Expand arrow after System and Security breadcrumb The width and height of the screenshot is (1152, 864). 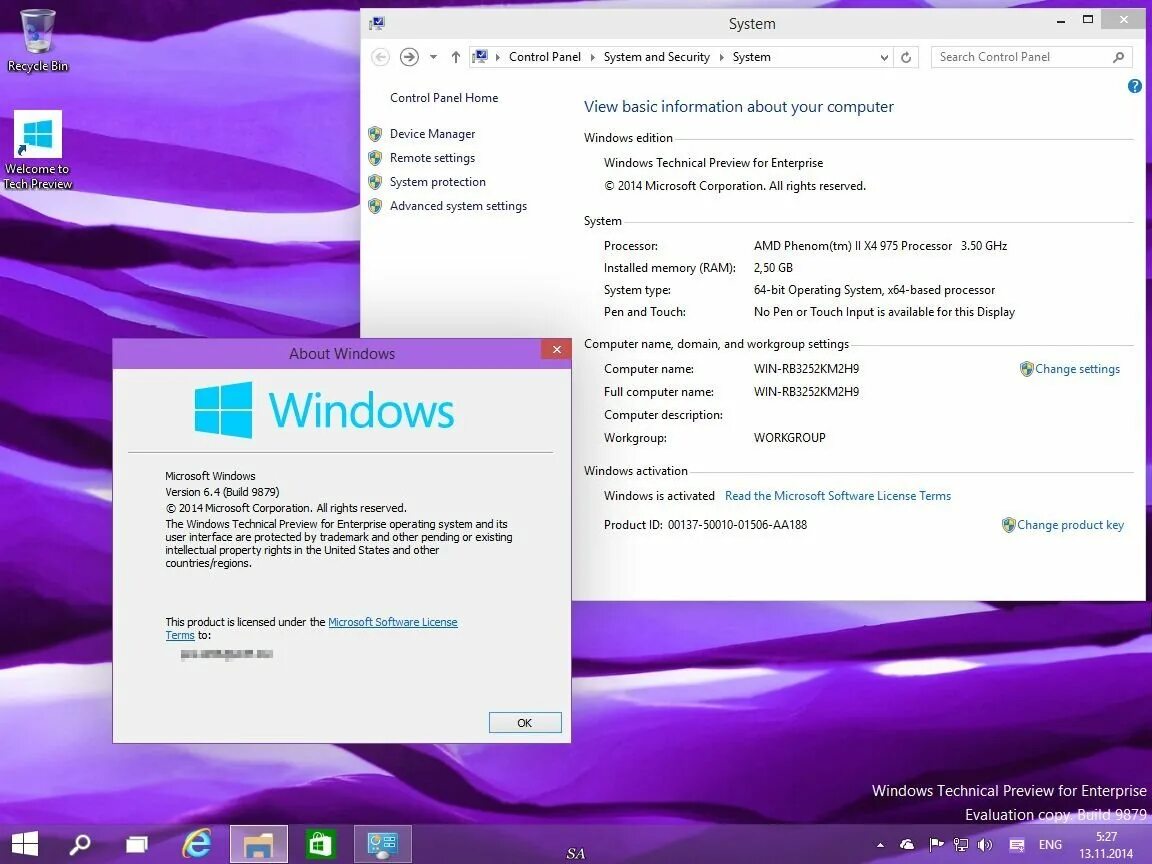point(721,57)
